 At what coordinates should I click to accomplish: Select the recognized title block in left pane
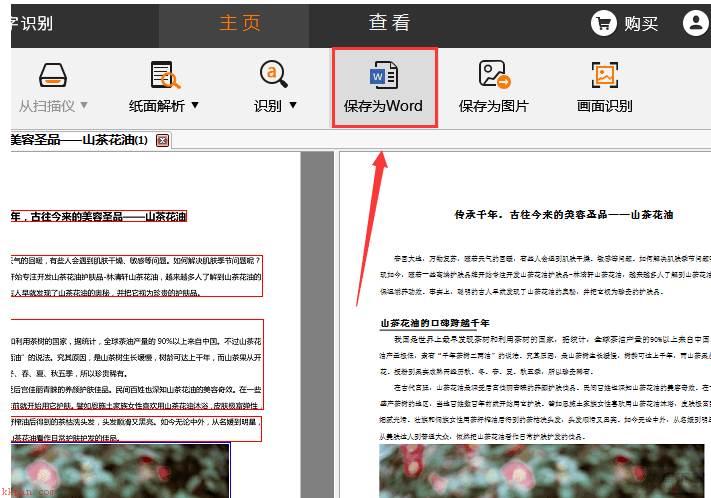click(x=99, y=216)
